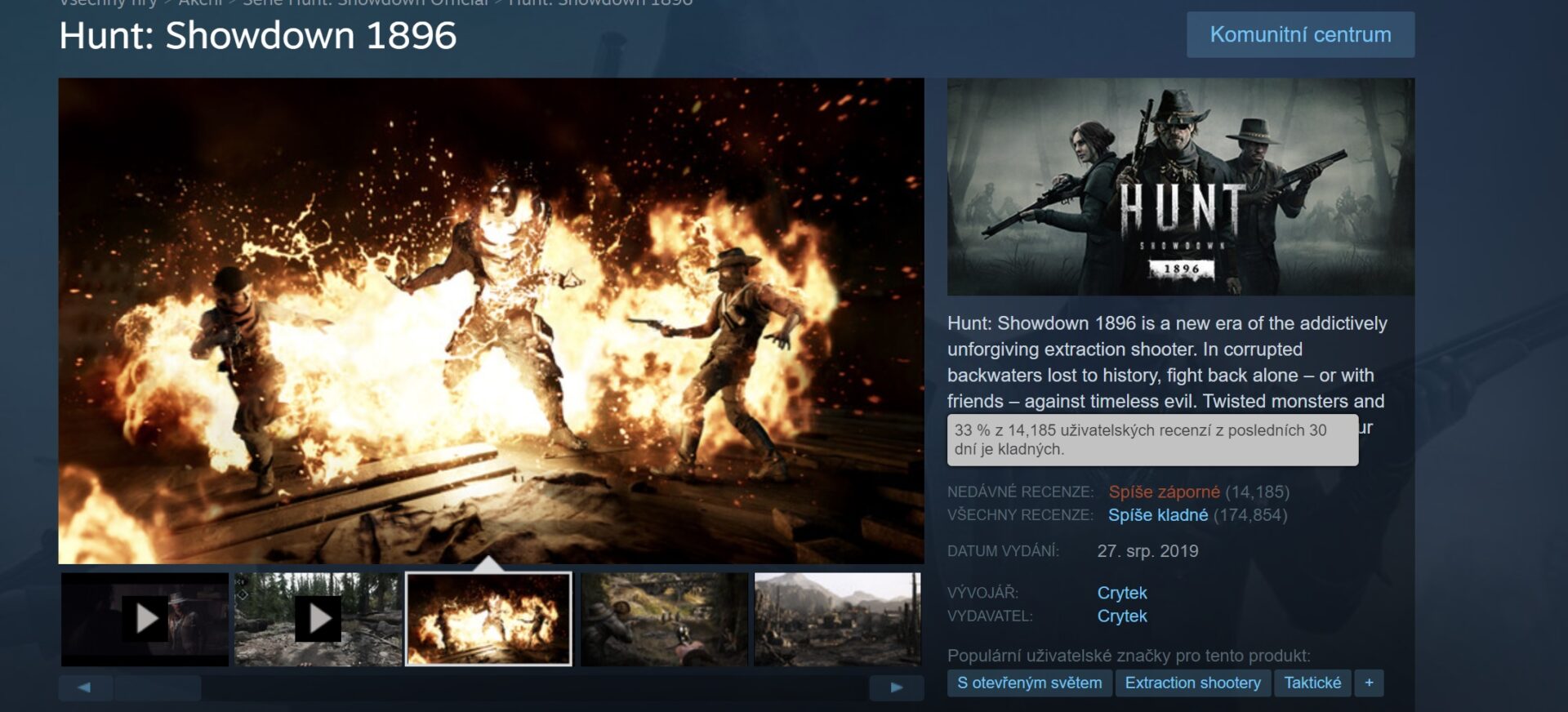Click the release date '27. srp. 2019'
This screenshot has height=712, width=1568.
[1147, 551]
